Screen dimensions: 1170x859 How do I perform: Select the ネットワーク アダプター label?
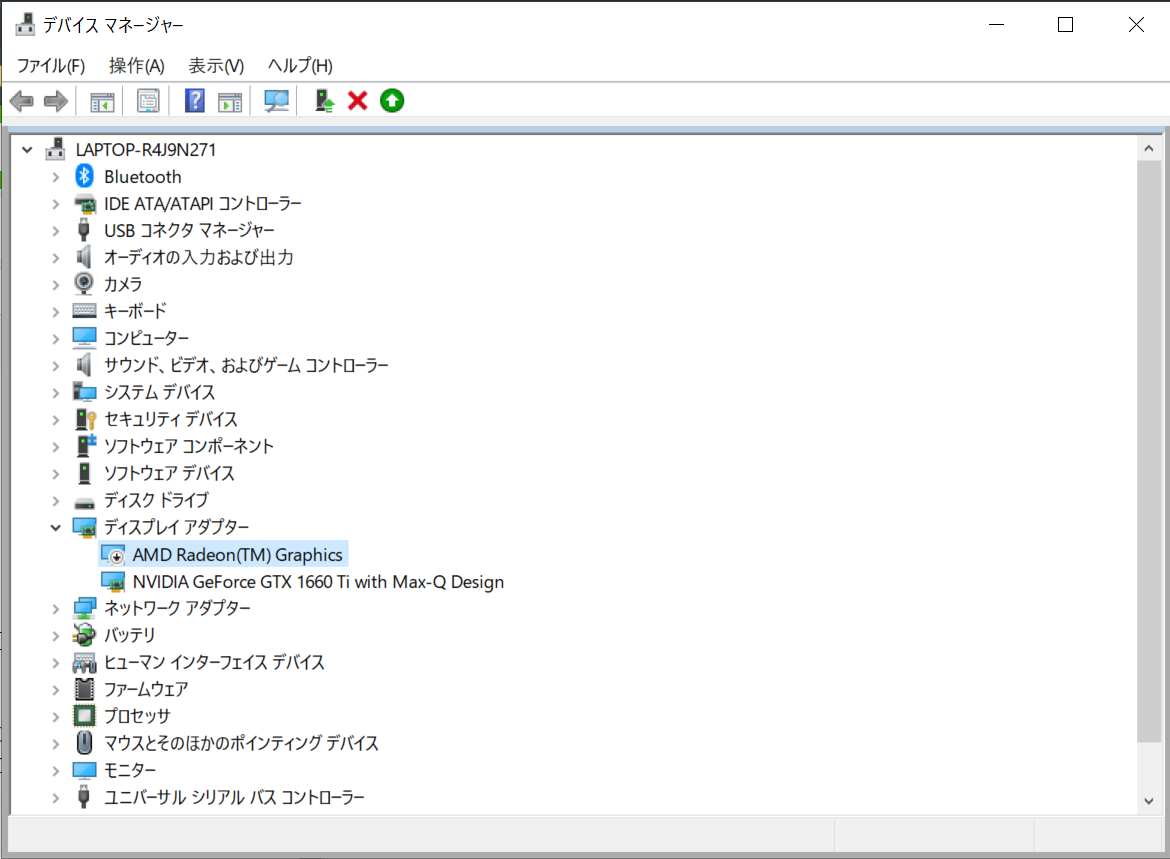177,608
